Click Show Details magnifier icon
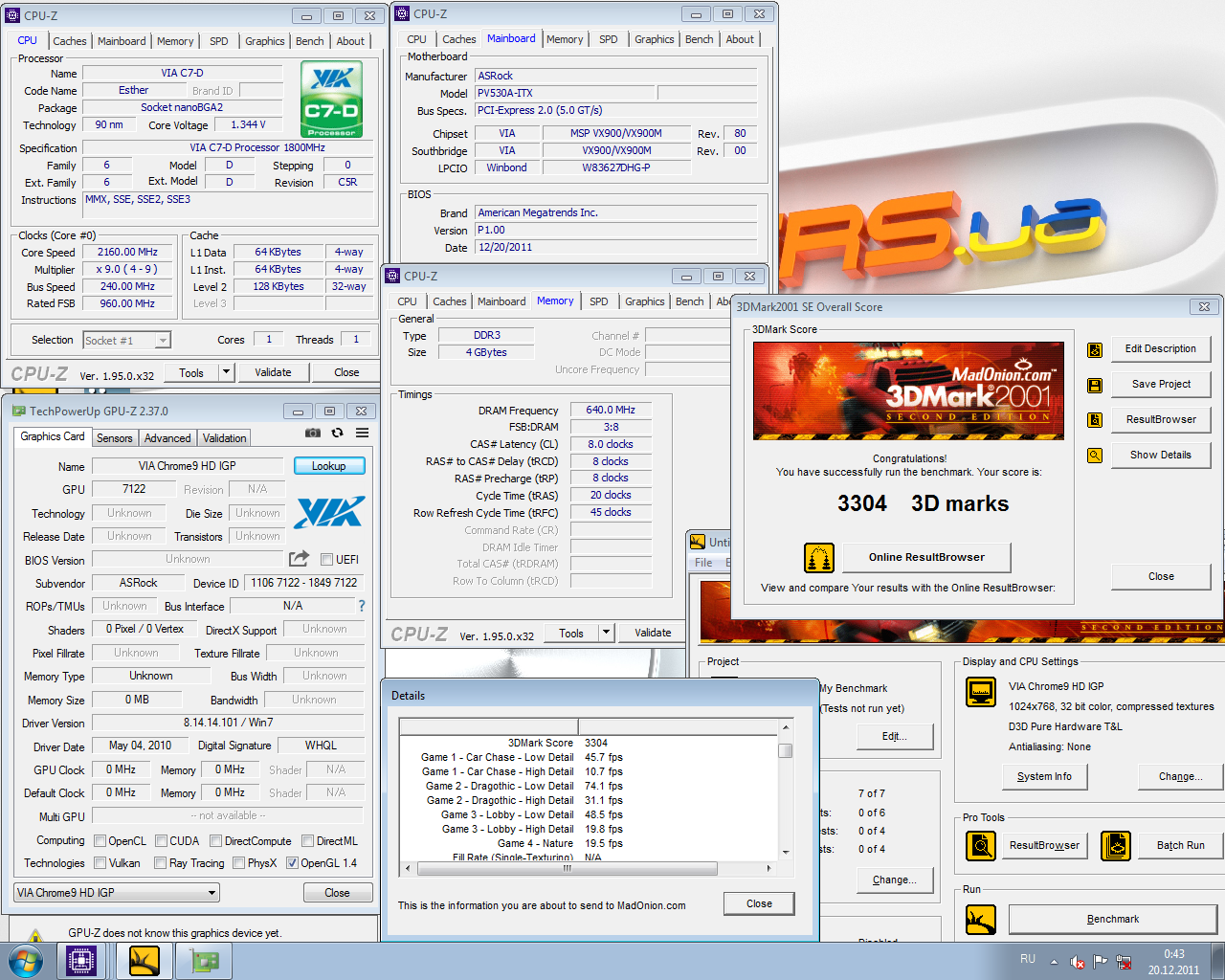 coord(1095,456)
